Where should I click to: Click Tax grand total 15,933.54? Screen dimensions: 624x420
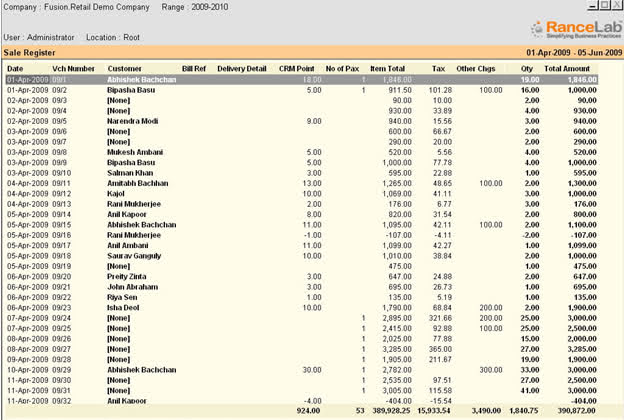434,410
